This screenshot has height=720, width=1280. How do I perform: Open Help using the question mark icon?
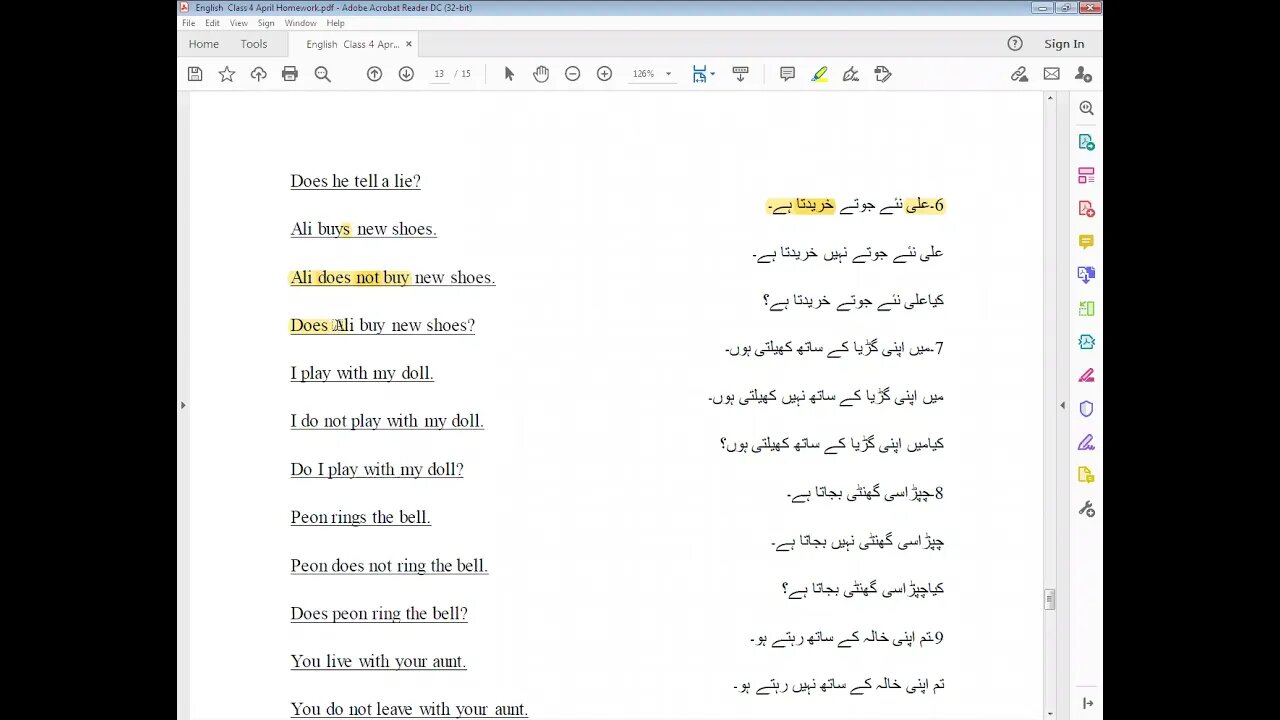pyautogui.click(x=1015, y=43)
